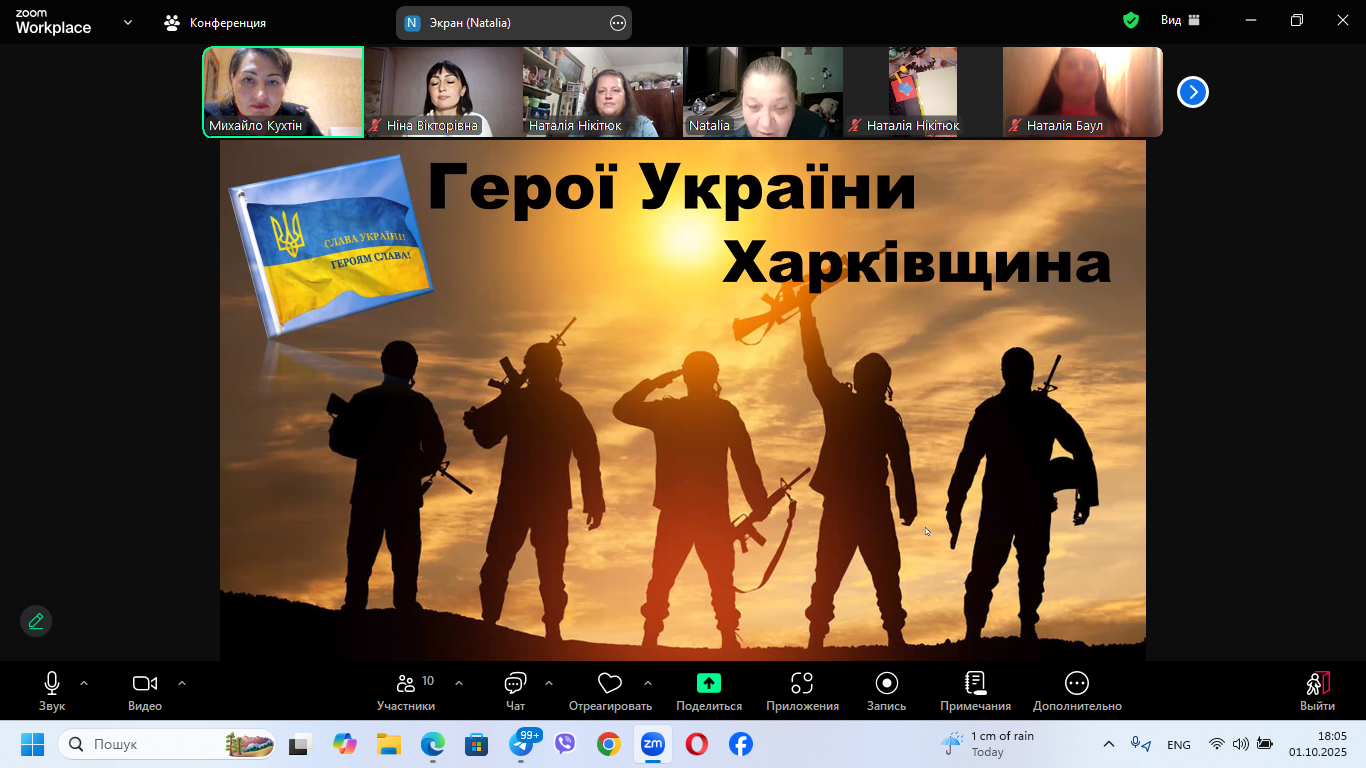
Task: Open the Вид (View) layout menu
Action: [1180, 21]
